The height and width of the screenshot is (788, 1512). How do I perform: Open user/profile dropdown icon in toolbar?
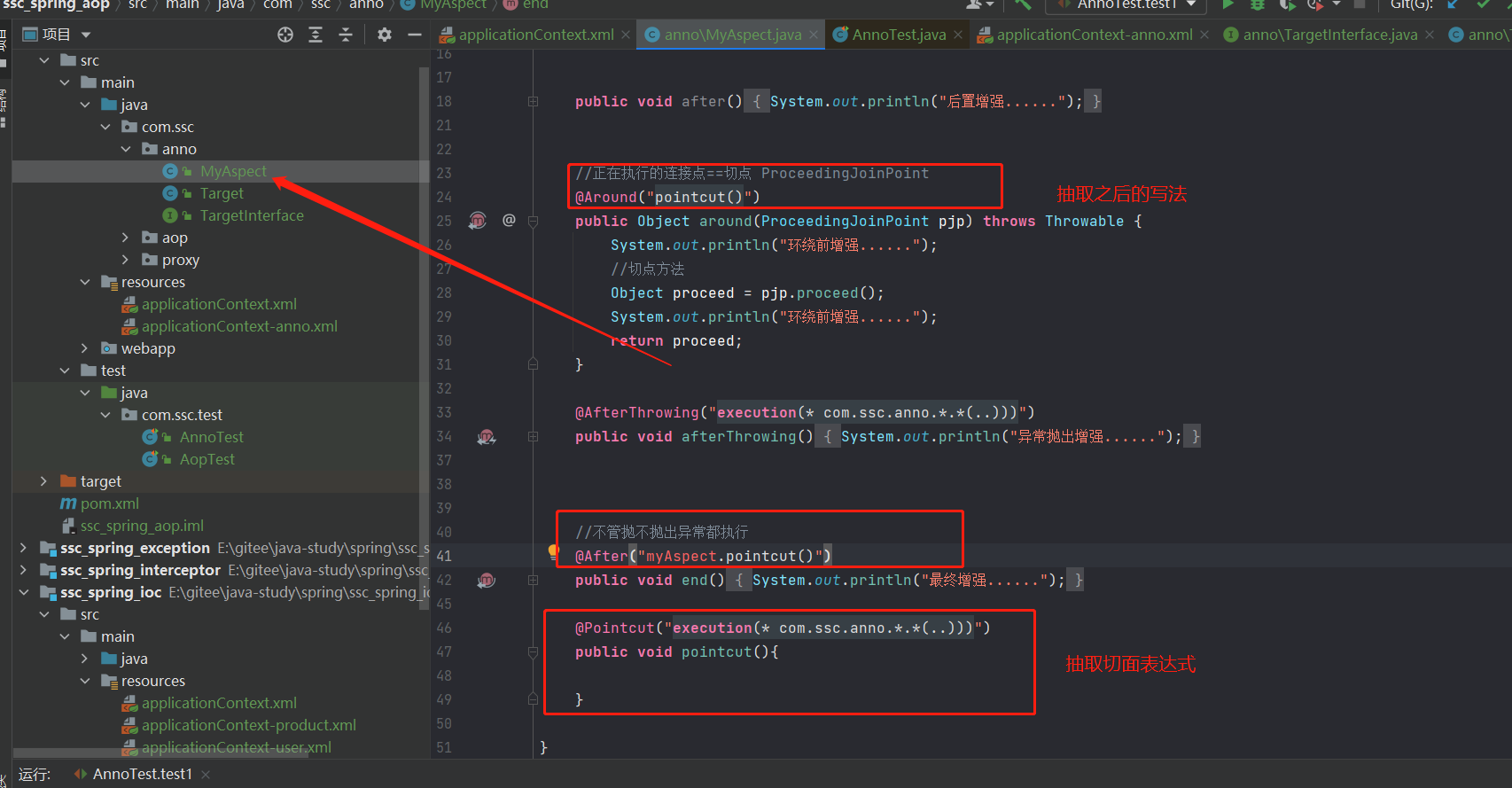tap(979, 4)
